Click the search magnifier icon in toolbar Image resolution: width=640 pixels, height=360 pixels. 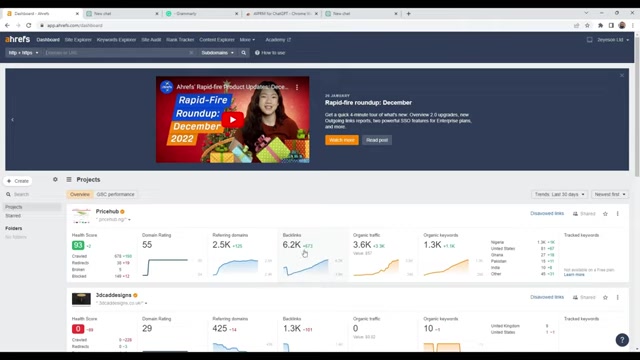(244, 53)
